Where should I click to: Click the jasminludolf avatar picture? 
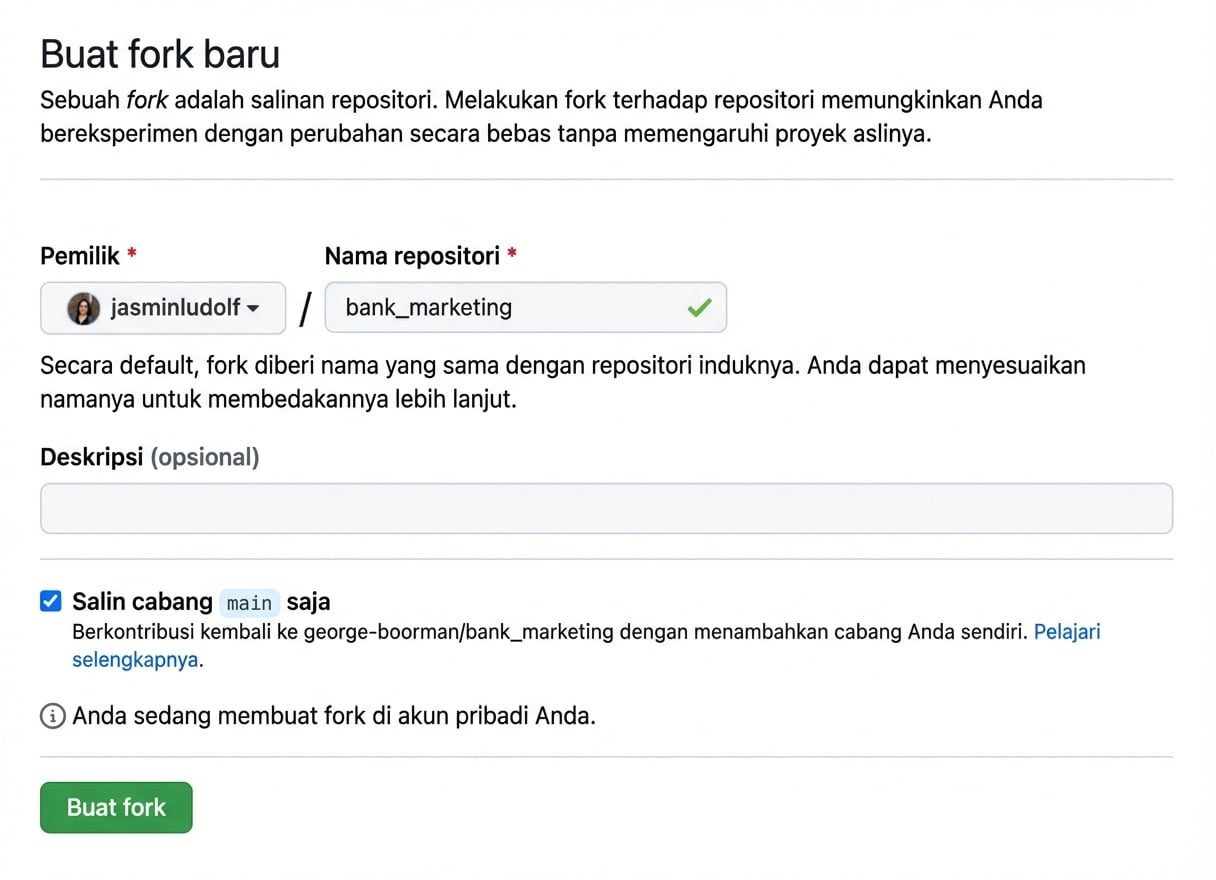[x=83, y=308]
